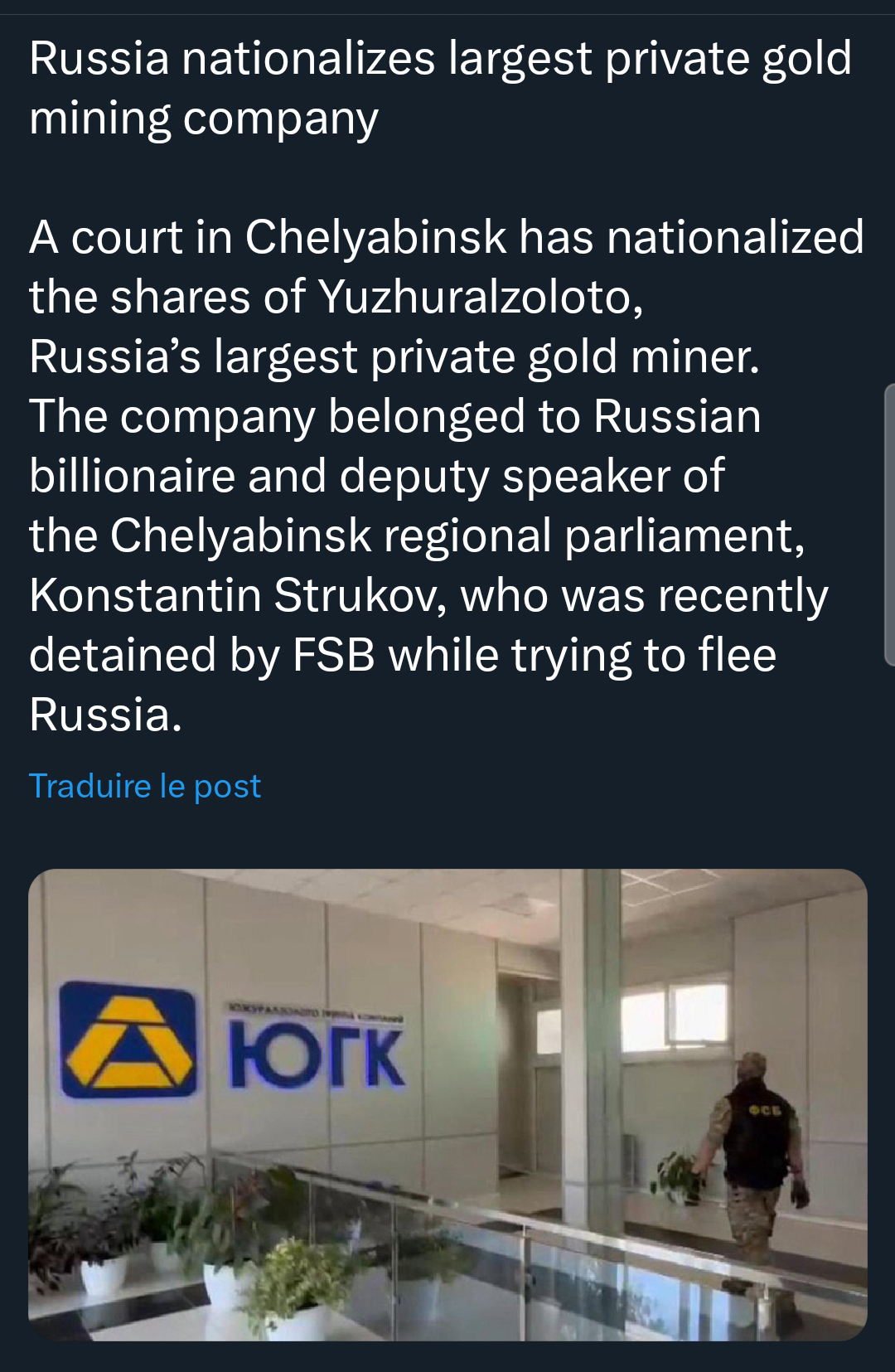Open the attached ЮГК office photo

point(447,1103)
